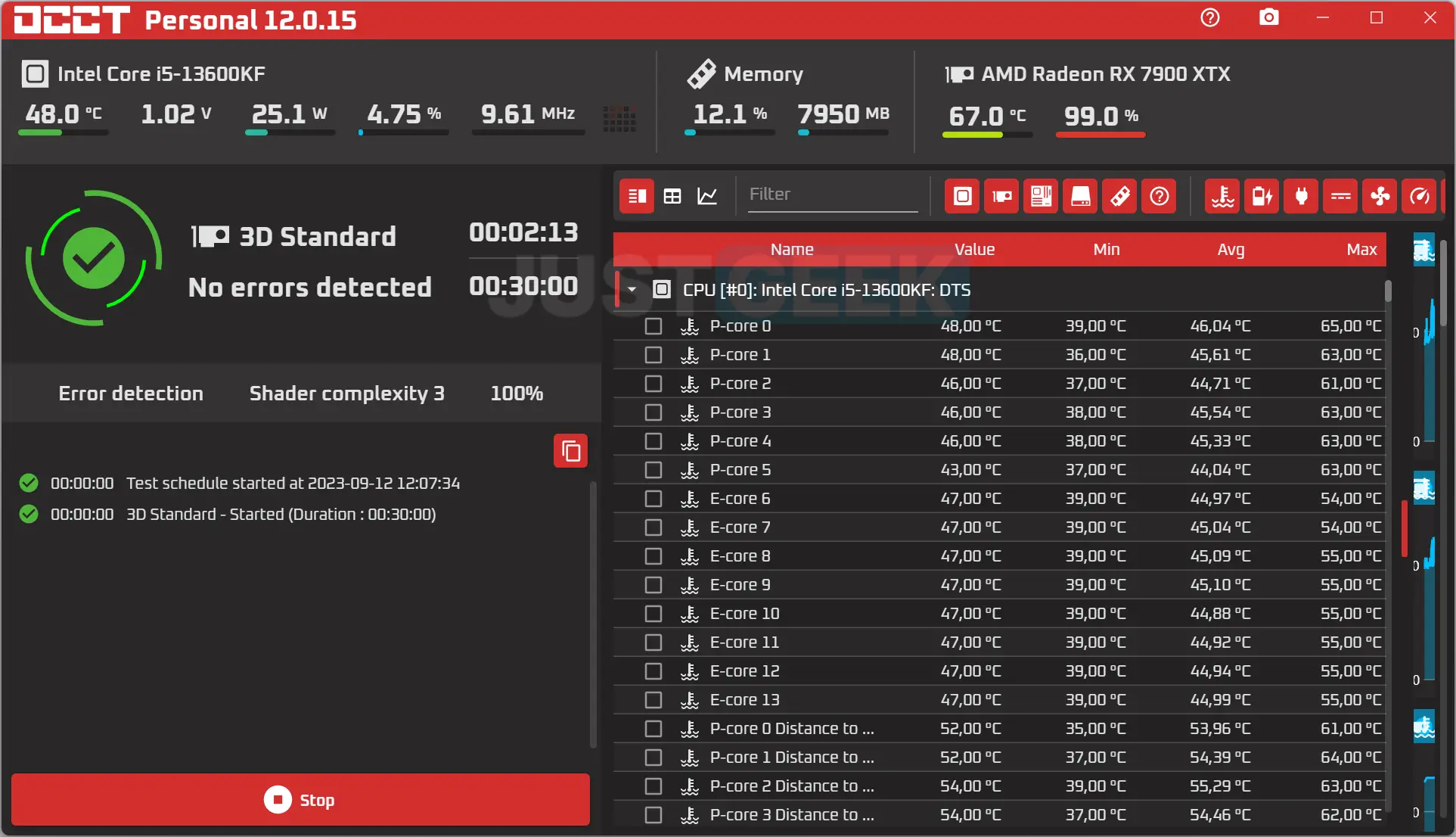
Task: Toggle the power plug sensor filter
Action: pos(1301,197)
